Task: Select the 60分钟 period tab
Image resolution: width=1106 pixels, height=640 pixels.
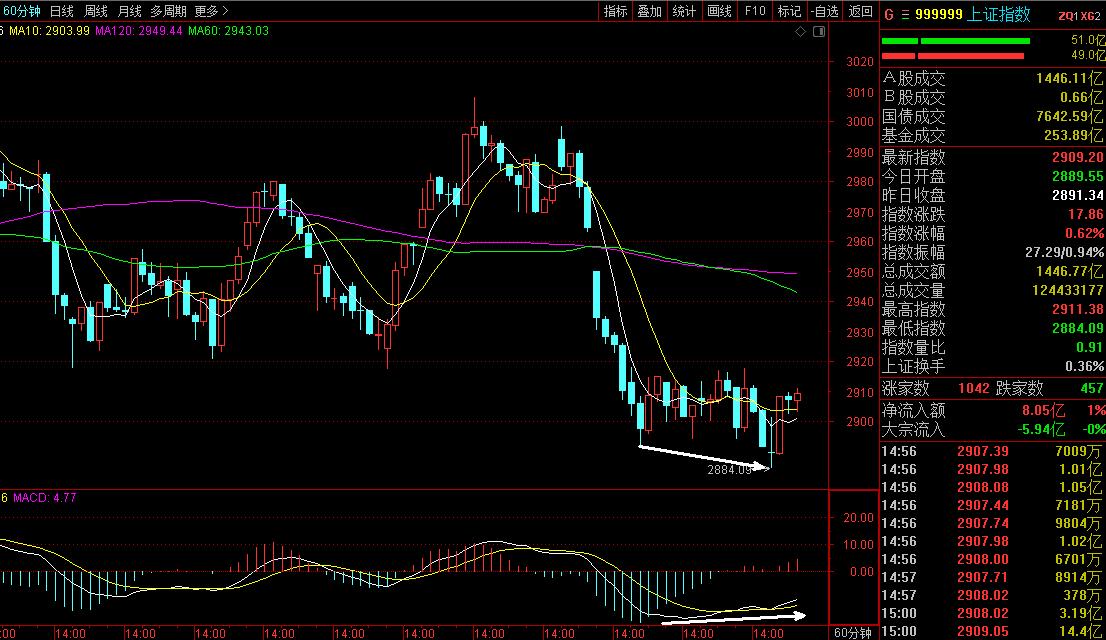Action: 22,11
